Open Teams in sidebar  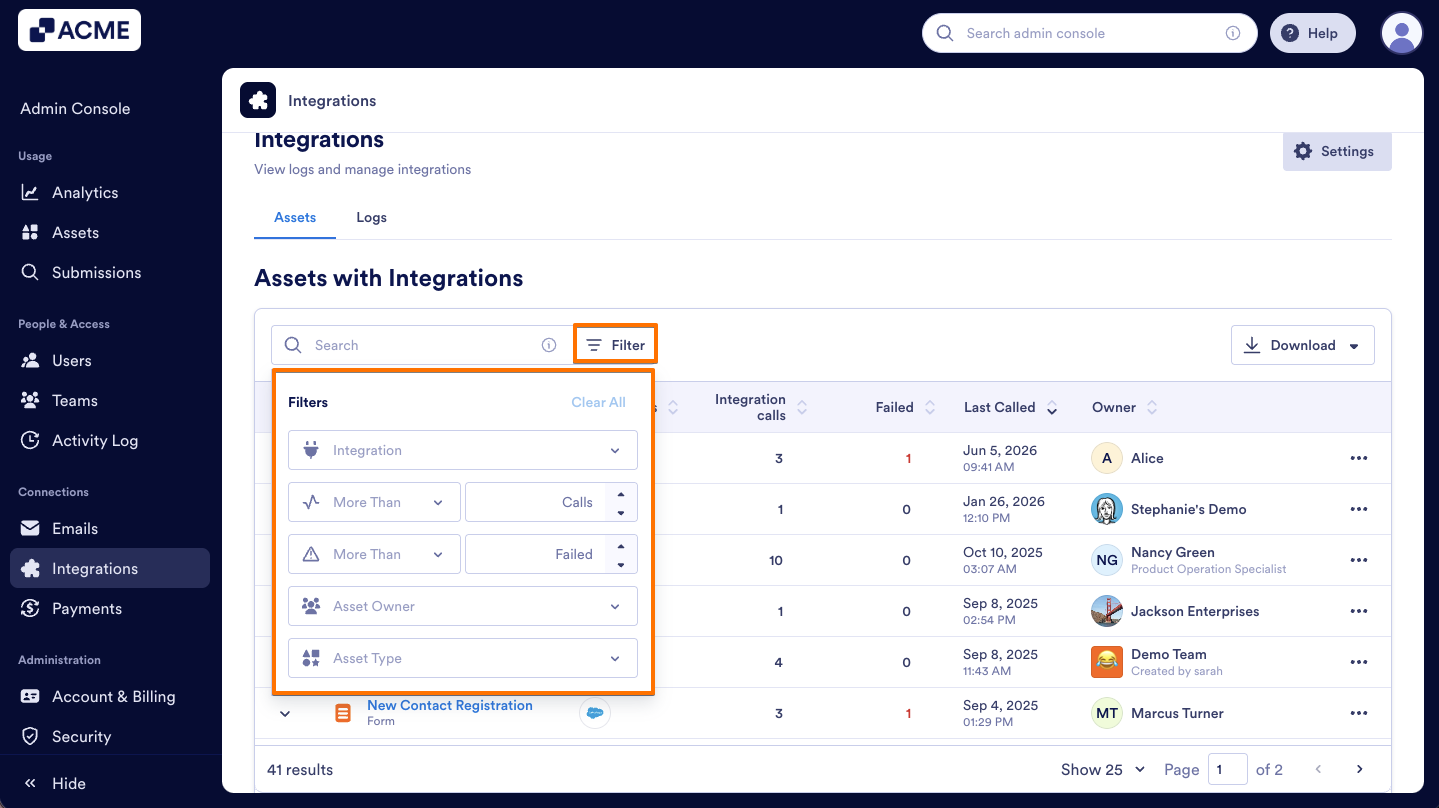pos(75,400)
